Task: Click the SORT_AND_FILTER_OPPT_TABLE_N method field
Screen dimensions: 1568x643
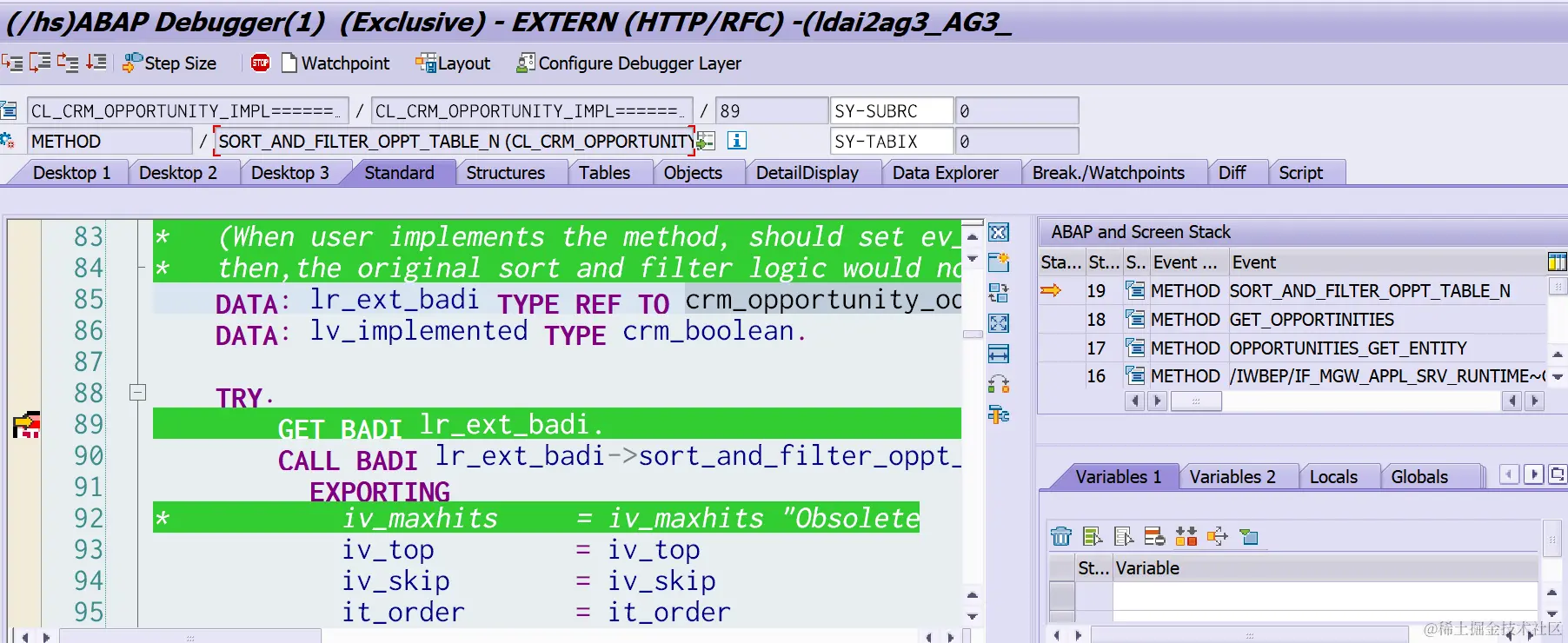Action: (455, 141)
